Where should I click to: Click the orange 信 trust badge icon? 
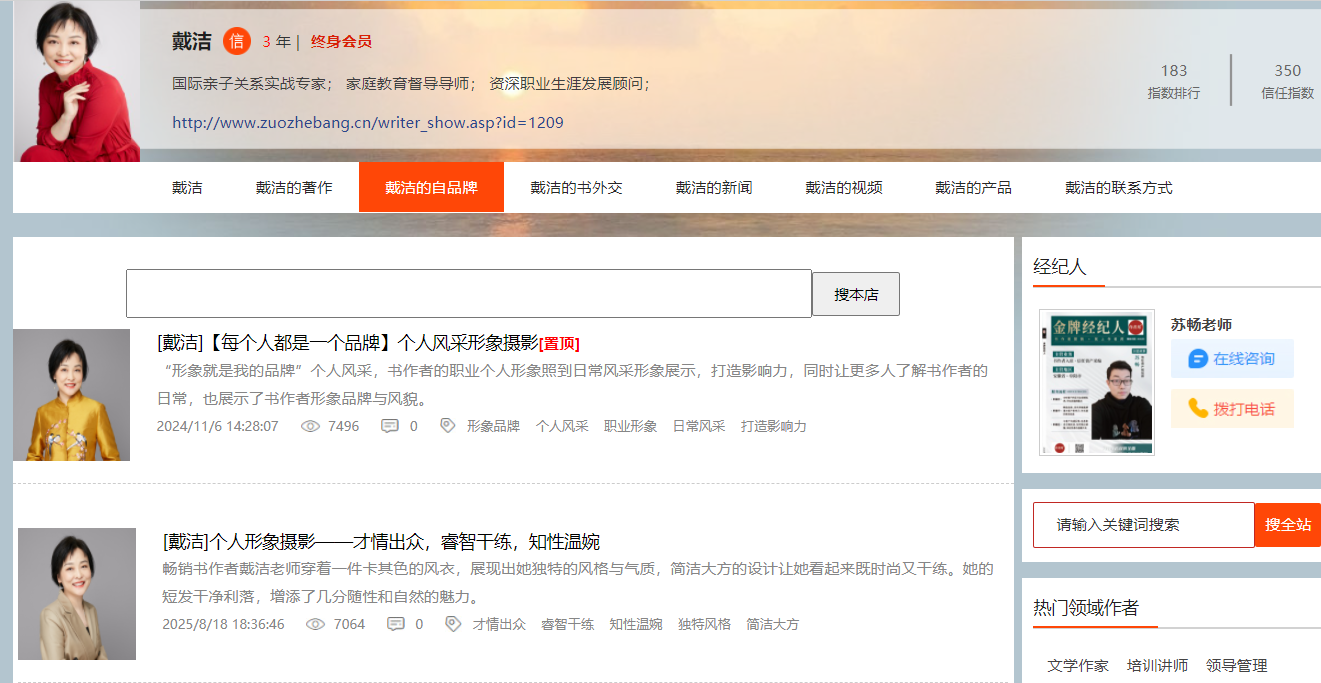click(237, 41)
